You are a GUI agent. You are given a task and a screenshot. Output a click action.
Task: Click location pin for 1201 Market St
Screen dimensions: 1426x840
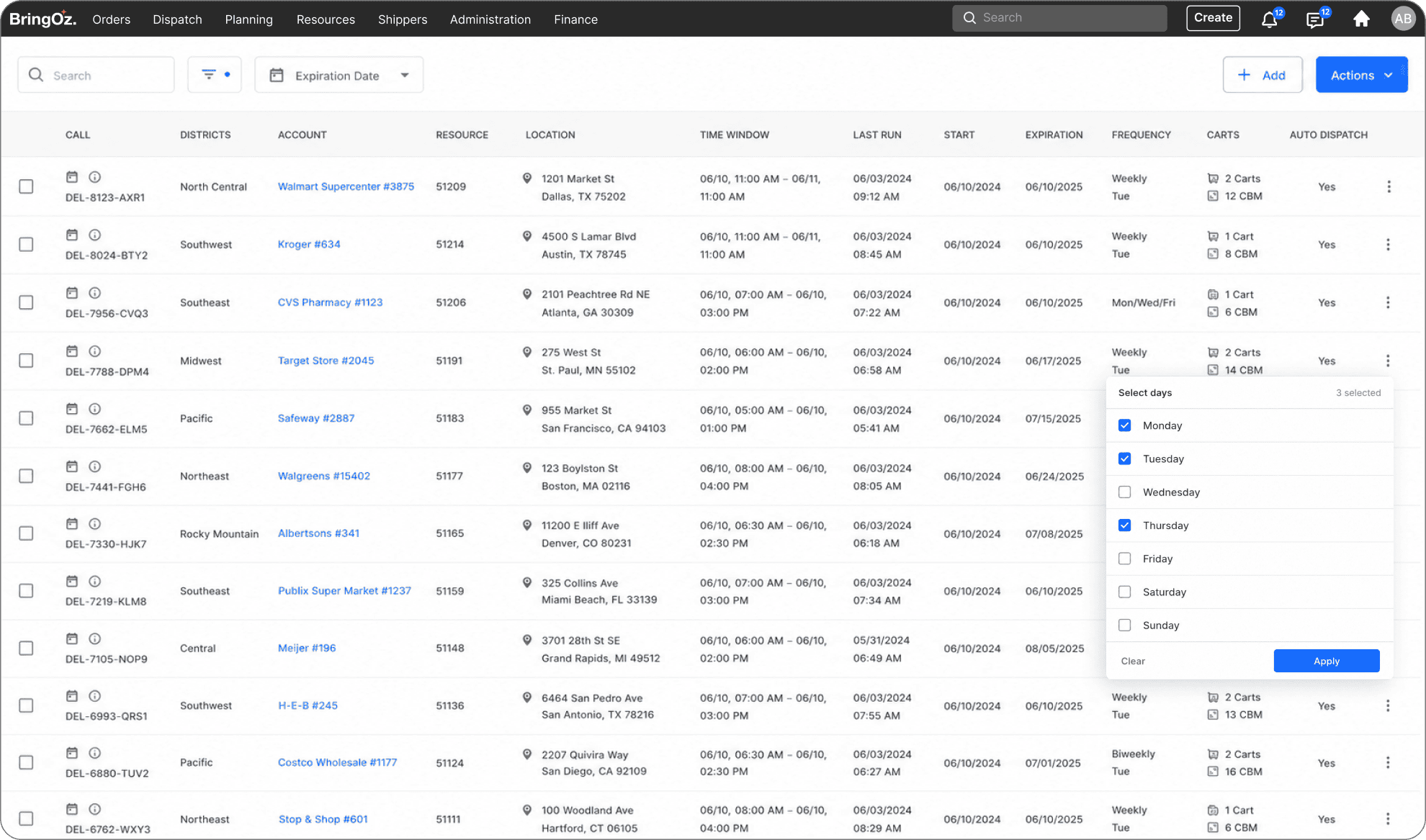point(527,178)
